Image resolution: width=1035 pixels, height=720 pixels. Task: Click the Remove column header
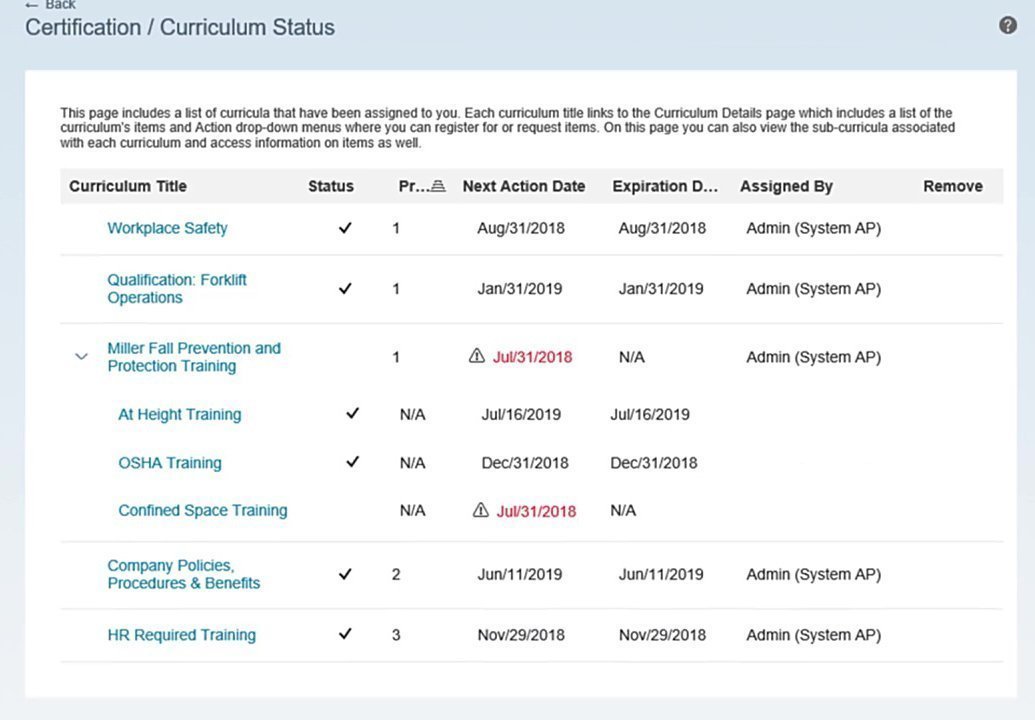click(952, 186)
